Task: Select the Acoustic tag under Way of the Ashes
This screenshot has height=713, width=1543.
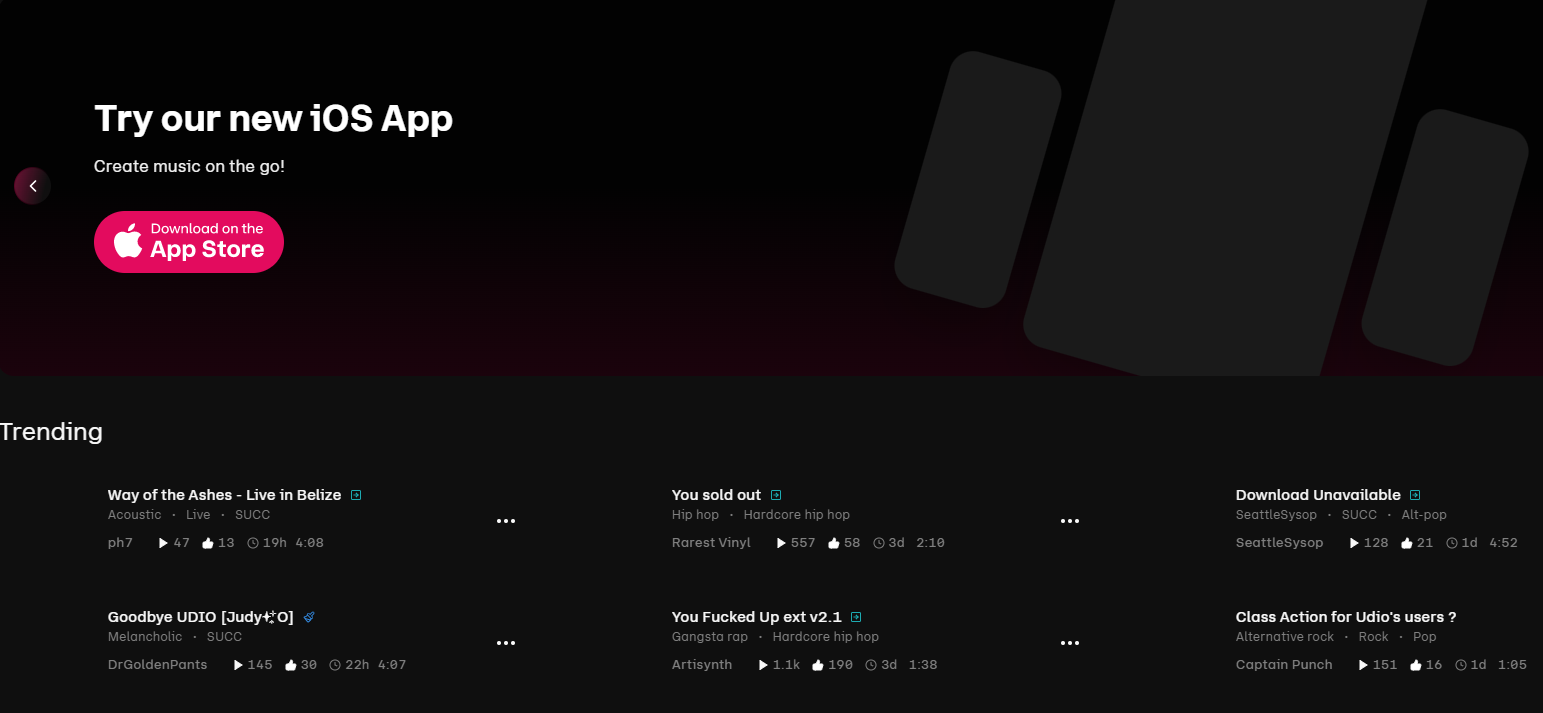Action: tap(134, 515)
